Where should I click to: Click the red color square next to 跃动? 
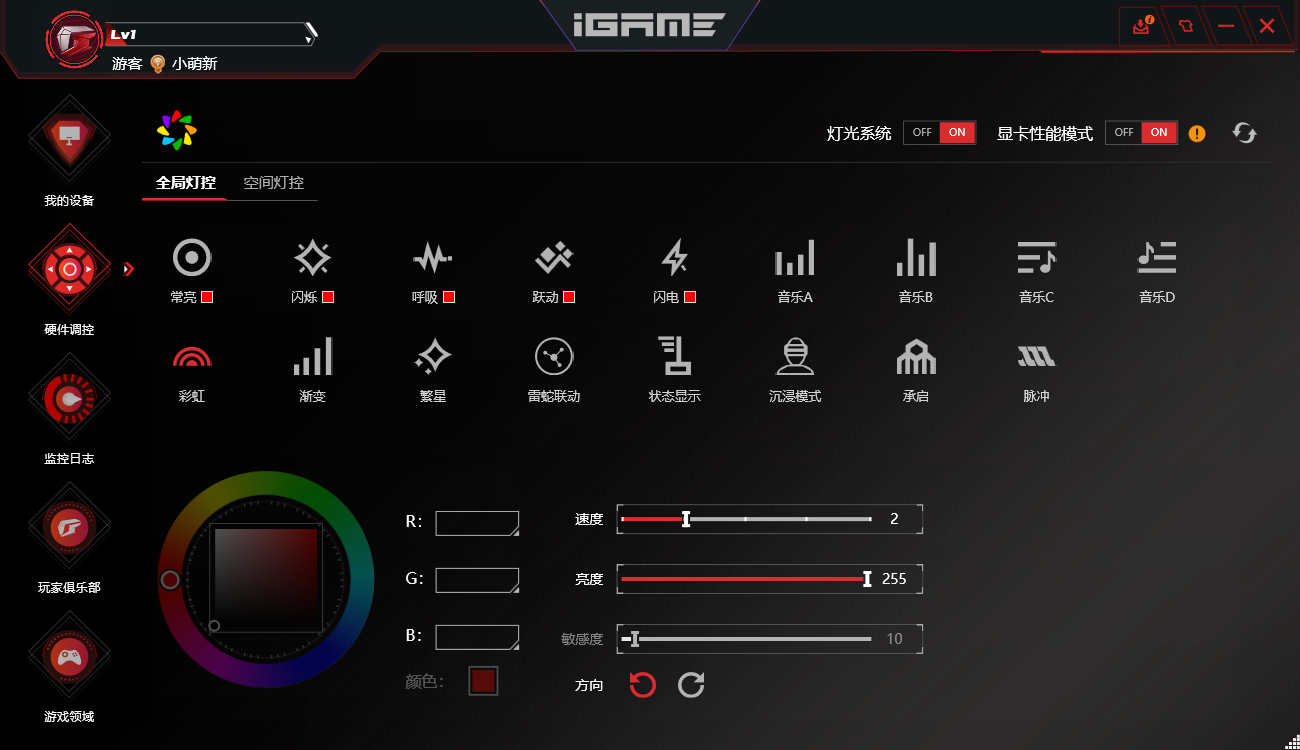coord(569,297)
